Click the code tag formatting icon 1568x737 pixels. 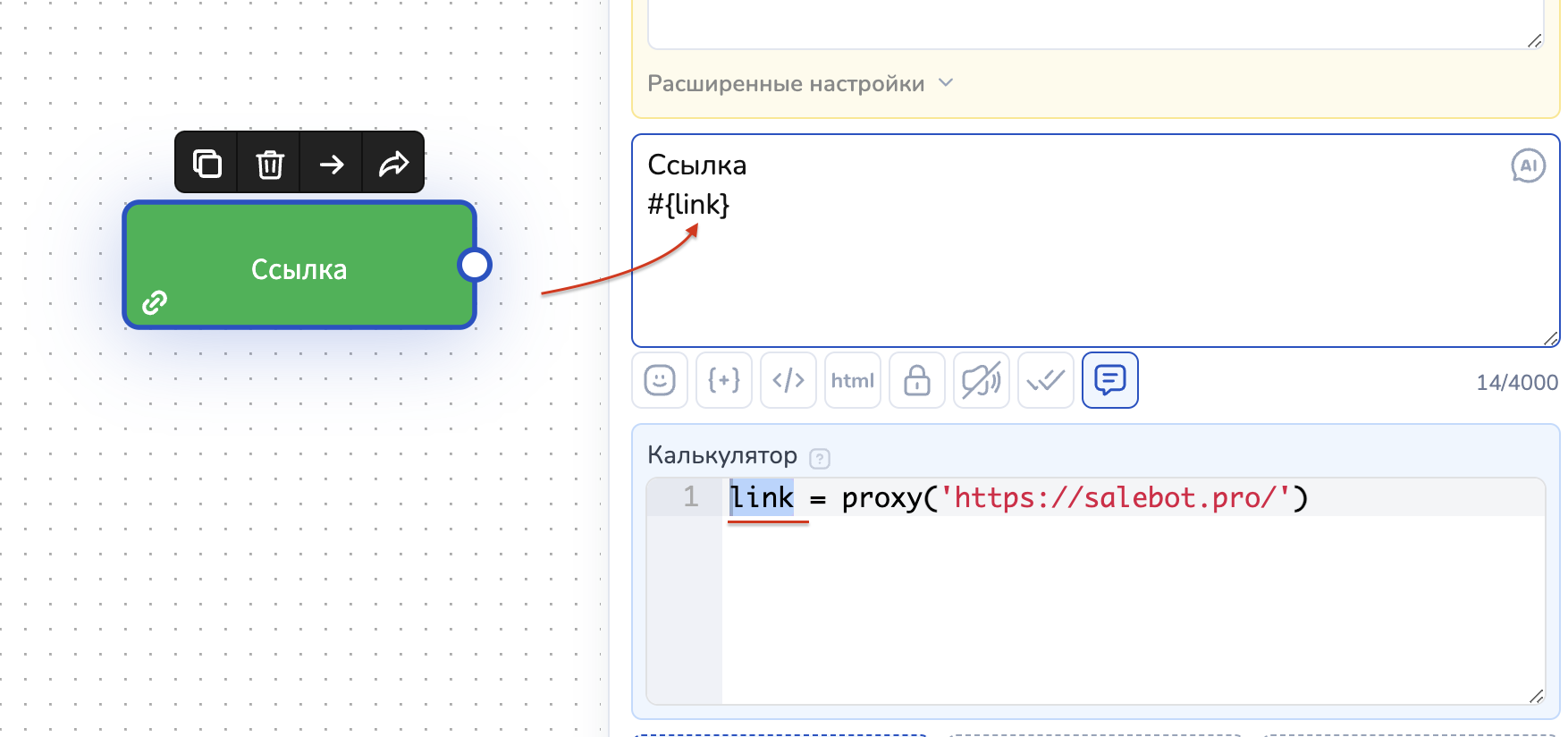[x=788, y=380]
